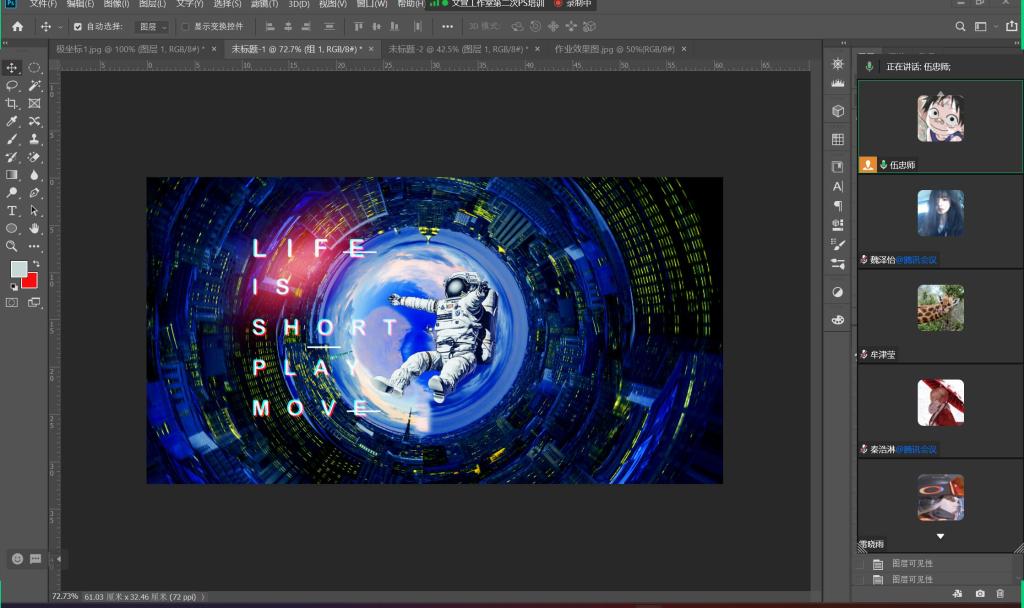Viewport: 1024px width, 608px height.
Task: Click the red background color swatch
Action: 29,280
